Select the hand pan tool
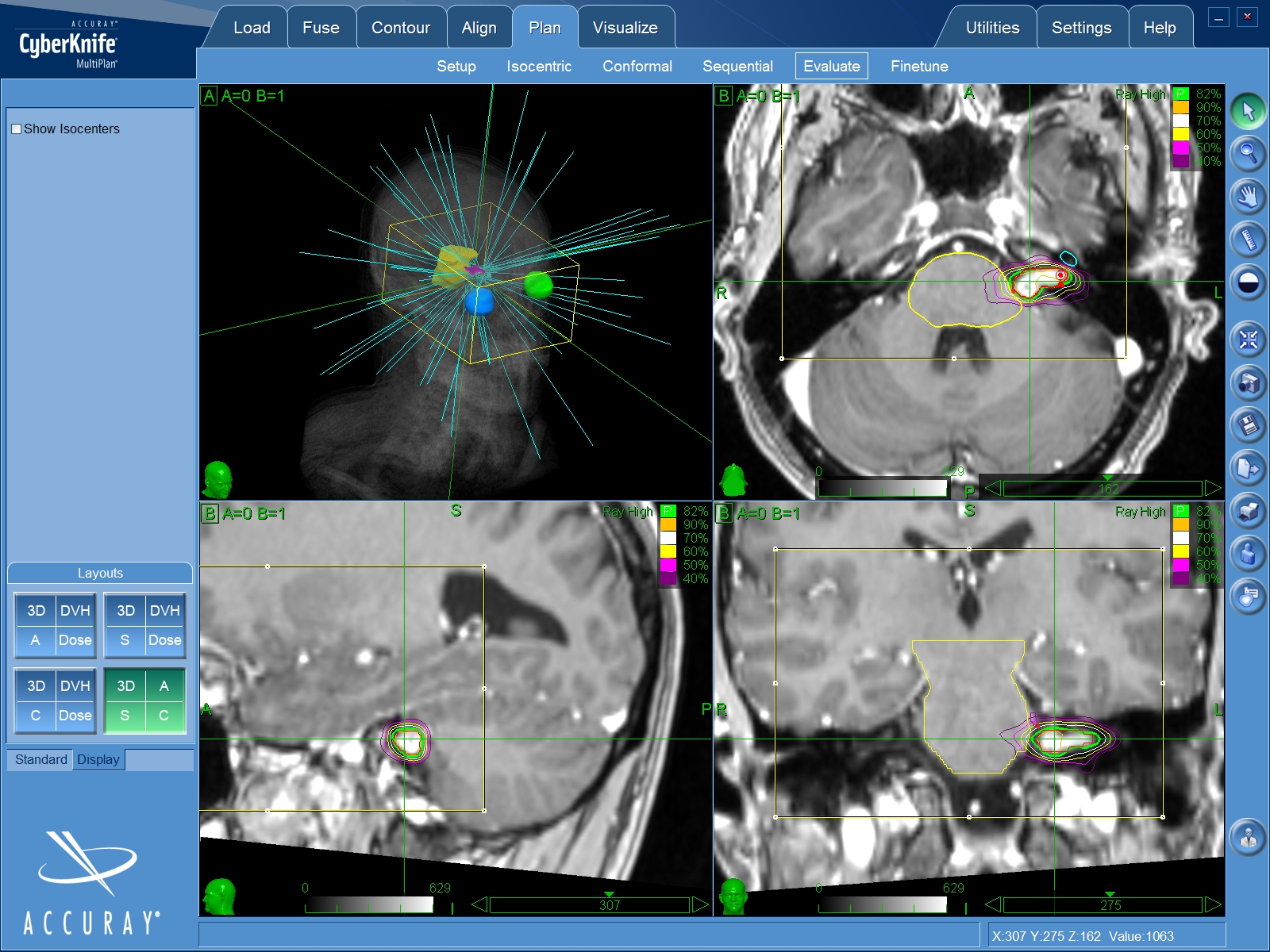This screenshot has width=1270, height=952. [x=1248, y=195]
